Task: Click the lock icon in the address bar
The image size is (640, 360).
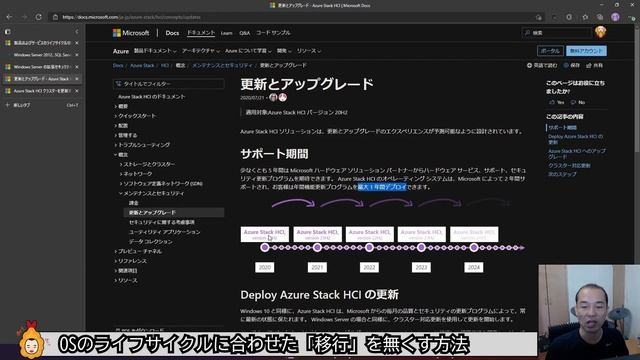Action: [x=55, y=17]
